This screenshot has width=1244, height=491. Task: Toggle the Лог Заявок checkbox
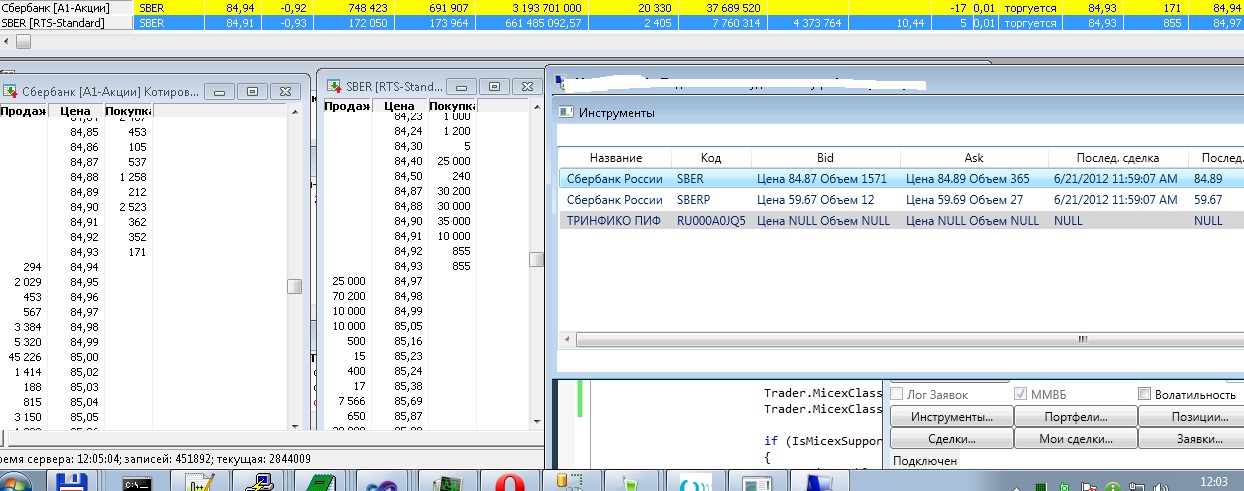pyautogui.click(x=896, y=394)
